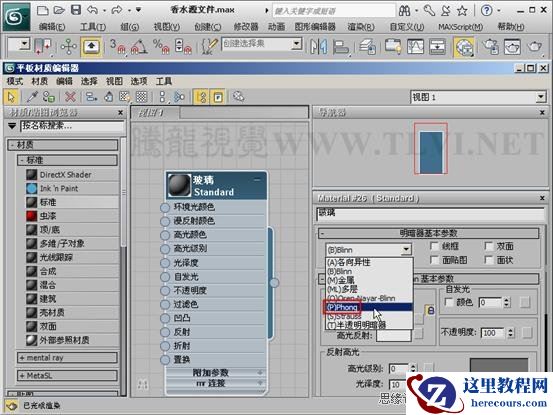This screenshot has height=415, width=553.
Task: Toggle the percent snap tool
Action: click(x=161, y=47)
